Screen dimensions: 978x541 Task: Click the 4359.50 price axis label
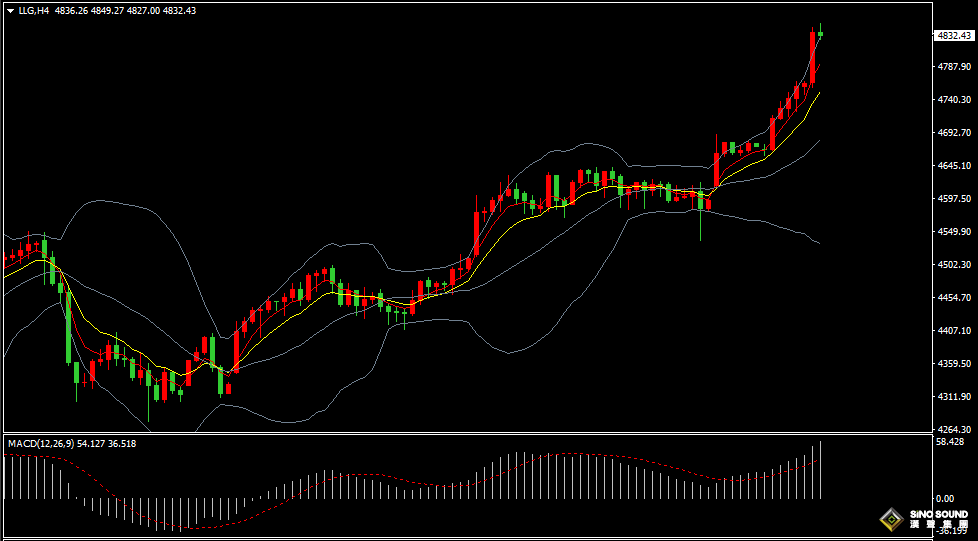(953, 364)
